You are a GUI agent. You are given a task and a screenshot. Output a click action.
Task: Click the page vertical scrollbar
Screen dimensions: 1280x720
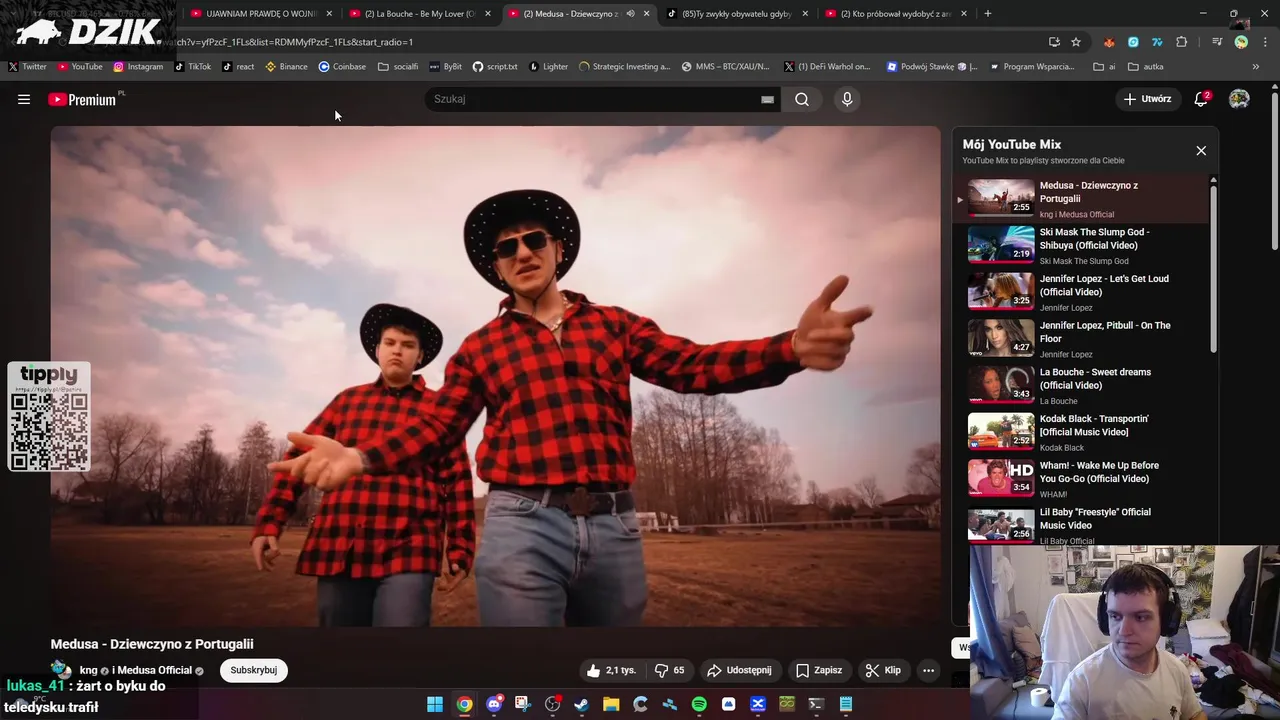1275,170
